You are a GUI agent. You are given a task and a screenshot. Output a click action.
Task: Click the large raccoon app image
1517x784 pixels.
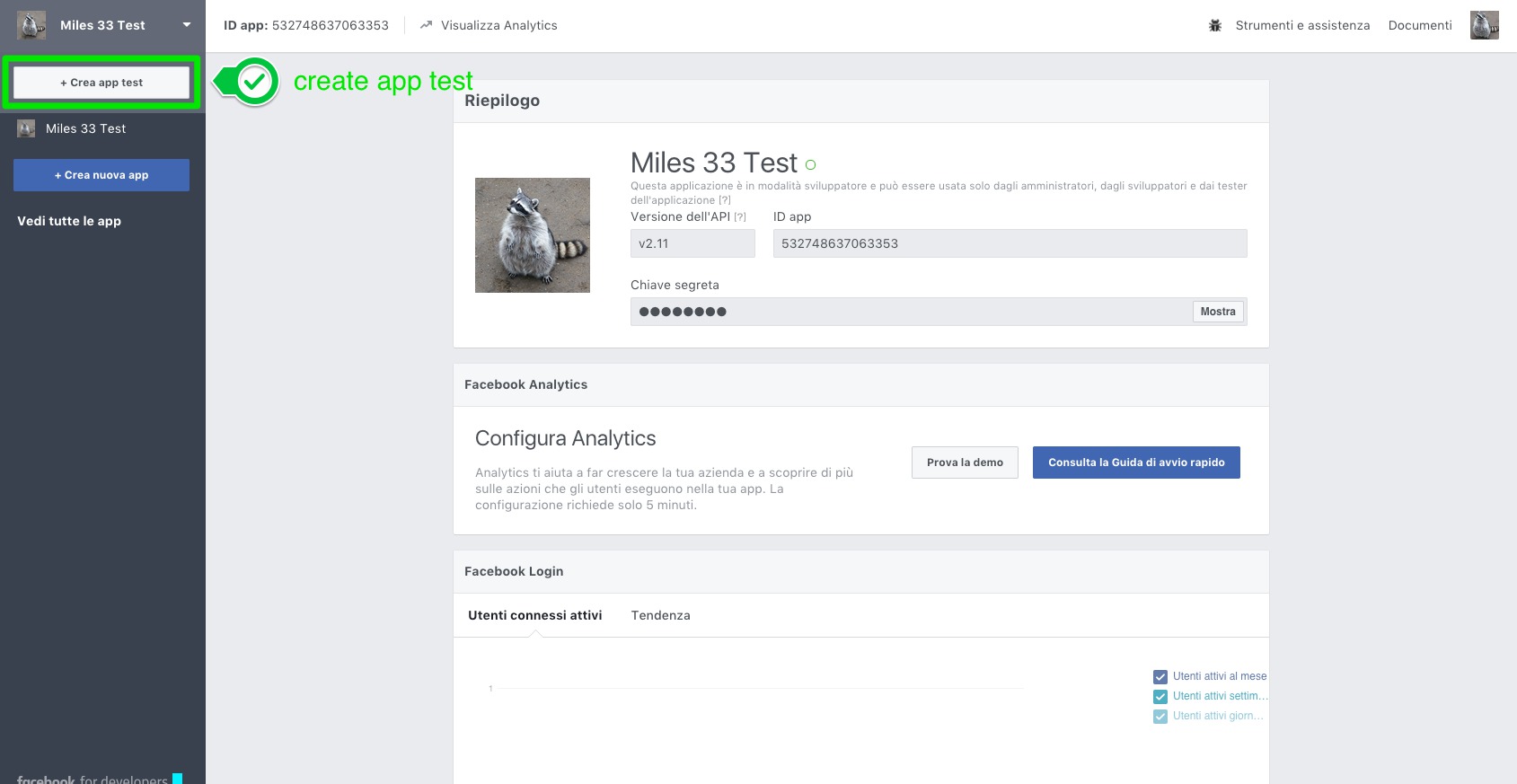coord(532,235)
